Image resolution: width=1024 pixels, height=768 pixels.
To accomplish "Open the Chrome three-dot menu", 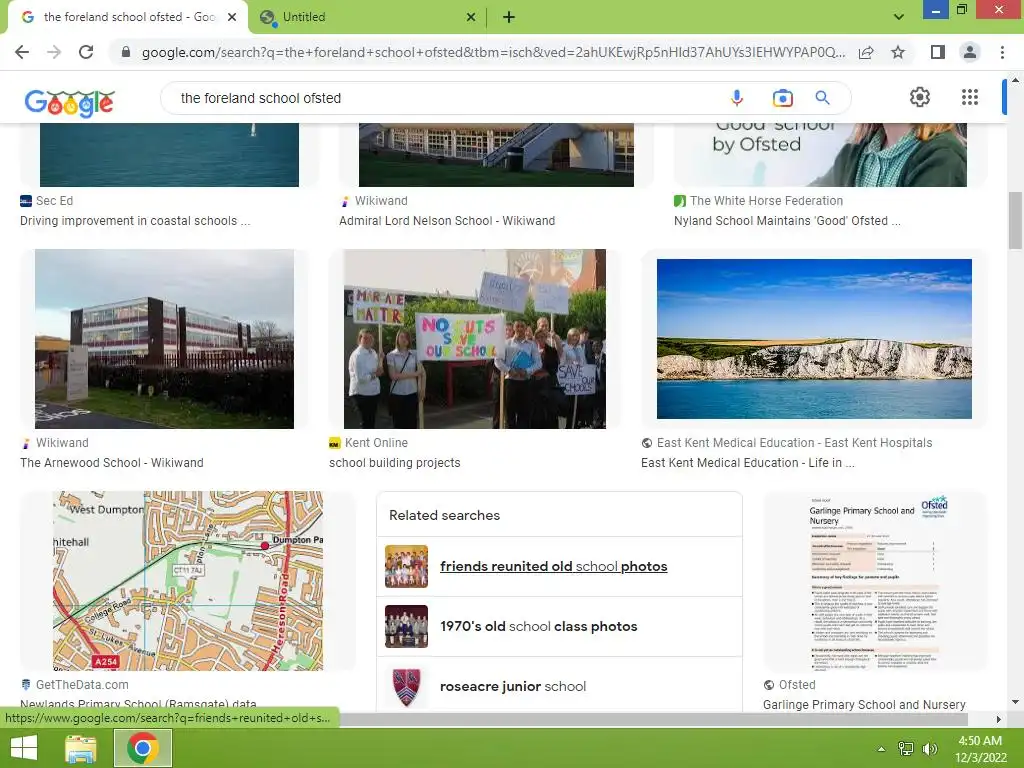I will tap(1002, 52).
